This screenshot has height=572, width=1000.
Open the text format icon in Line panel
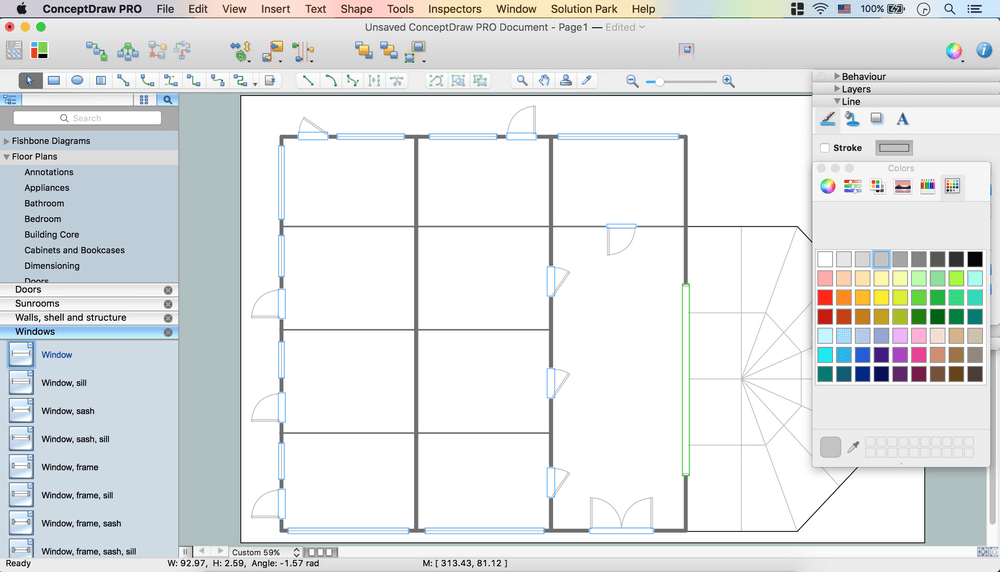click(902, 119)
